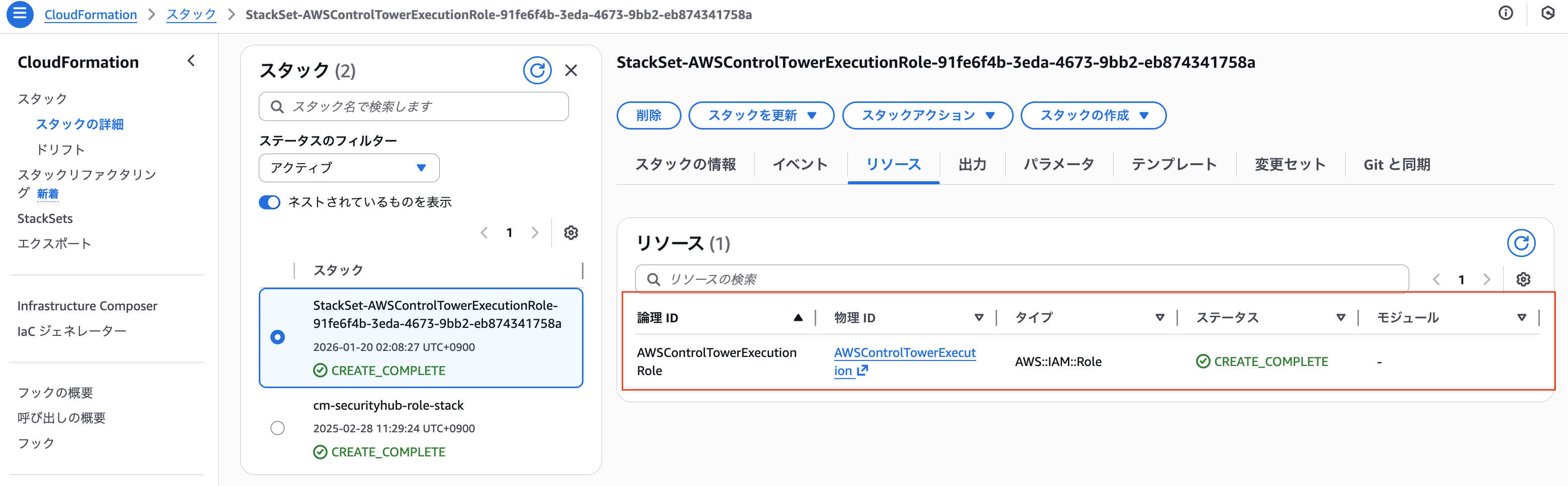
Task: Refresh the stack list panel
Action: pyautogui.click(x=537, y=71)
